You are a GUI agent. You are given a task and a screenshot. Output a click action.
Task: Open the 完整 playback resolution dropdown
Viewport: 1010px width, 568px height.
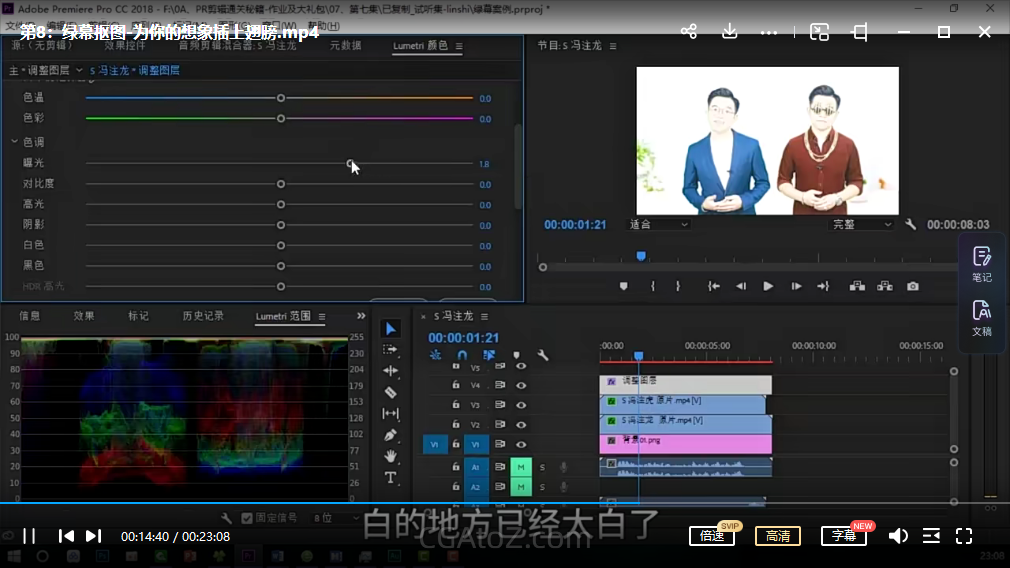861,225
